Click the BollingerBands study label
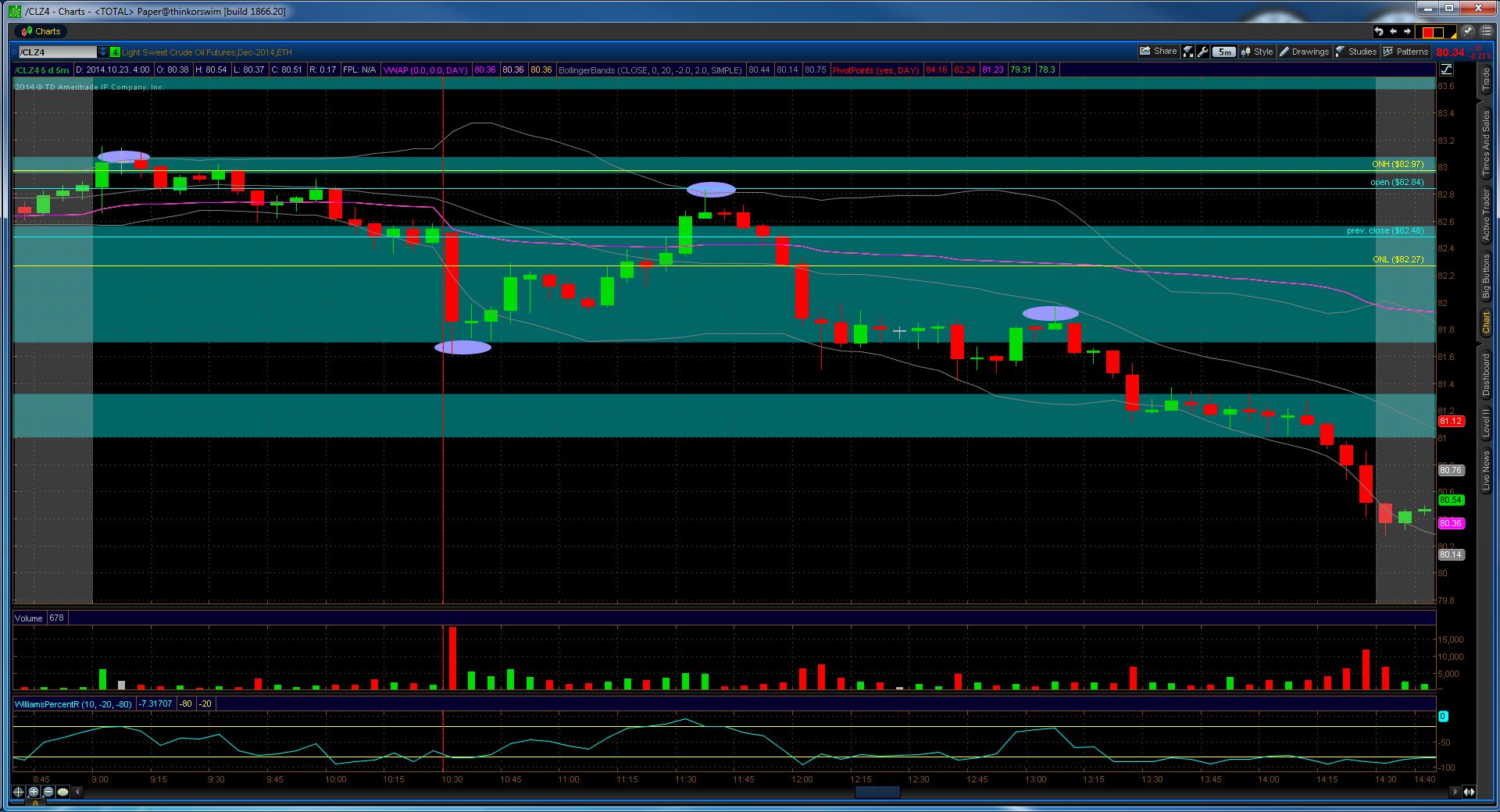Screen dimensions: 1500x812 pyautogui.click(x=650, y=70)
